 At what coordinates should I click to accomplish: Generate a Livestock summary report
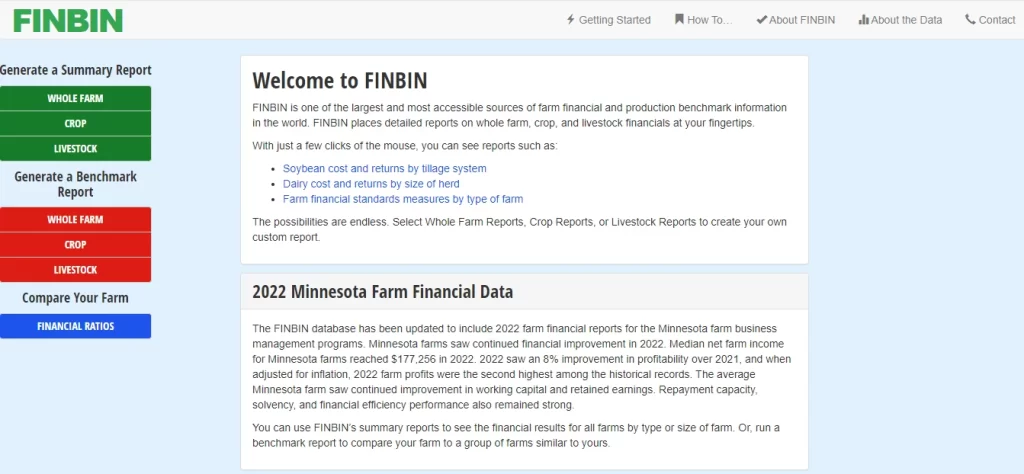[75, 148]
